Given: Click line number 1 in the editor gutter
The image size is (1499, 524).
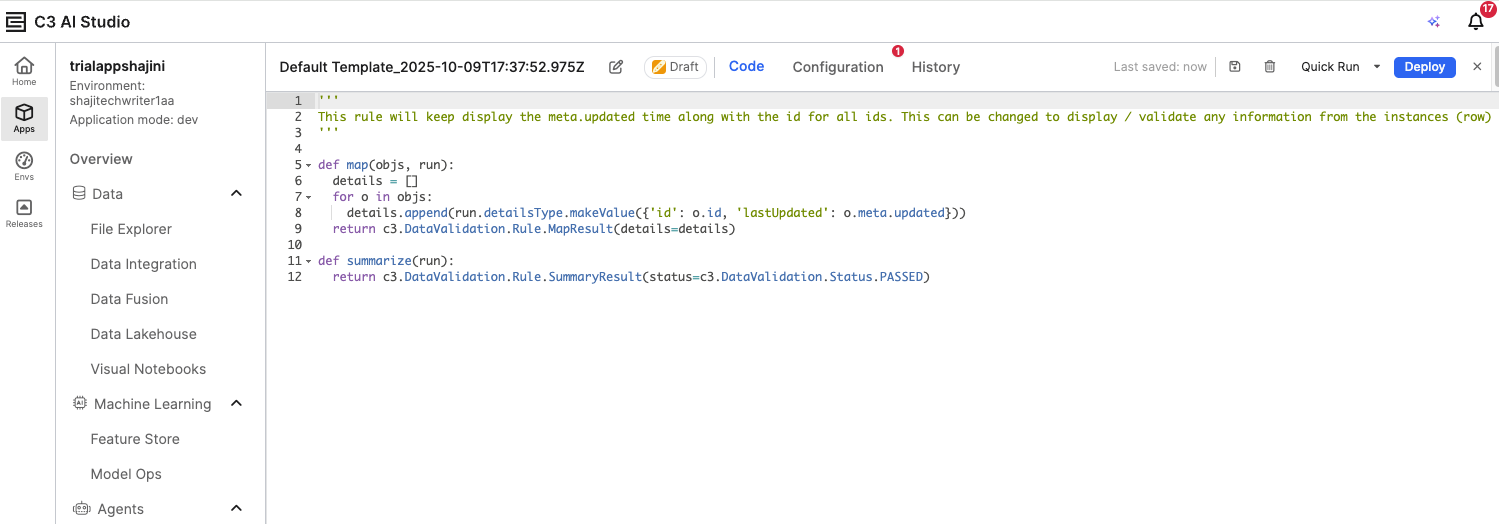Looking at the screenshot, I should point(297,101).
